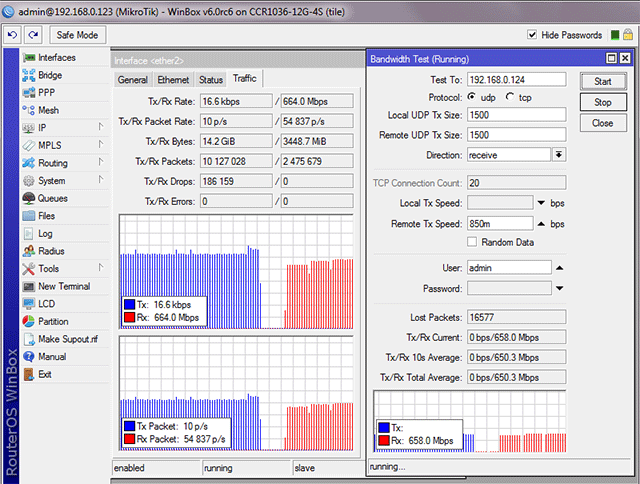Viewport: 640px width, 484px height.
Task: Launch New Terminal via its icon
Action: coord(29,286)
